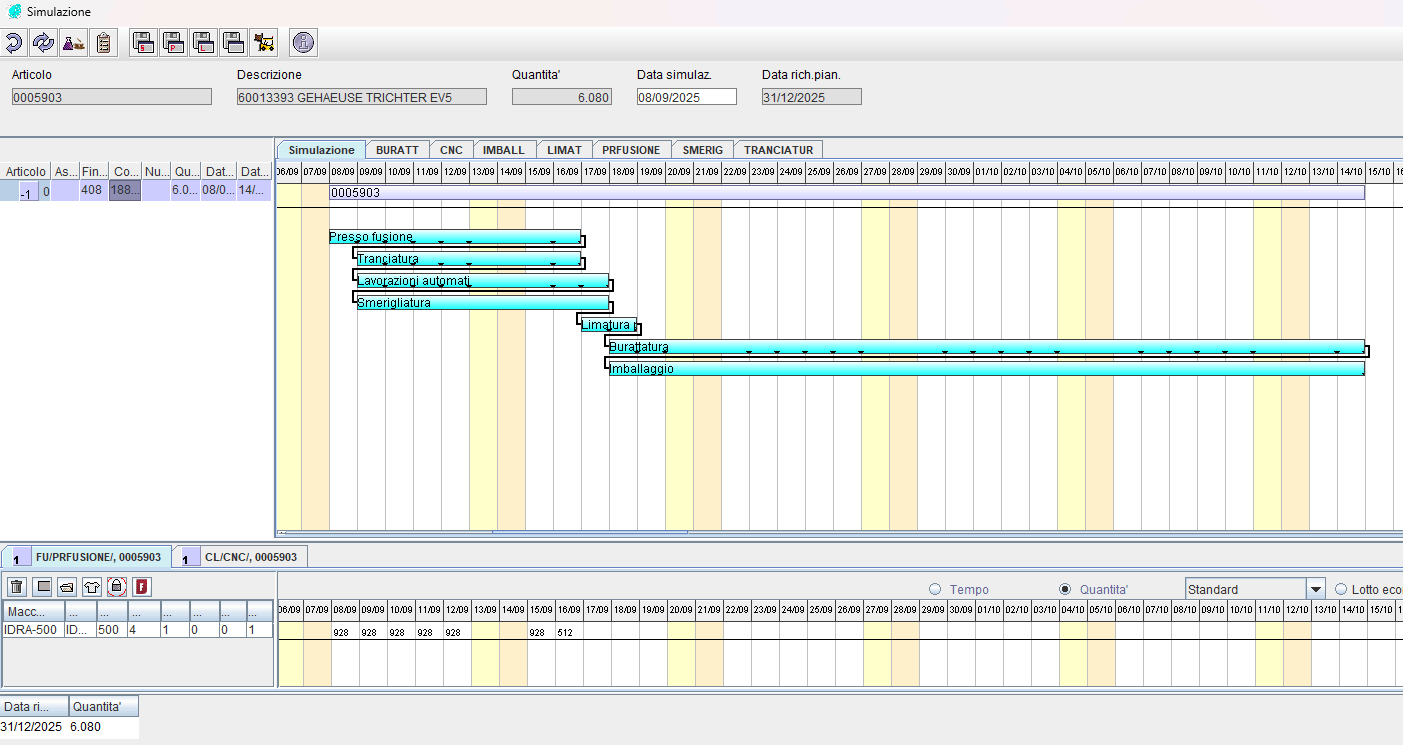The height and width of the screenshot is (745, 1403).
Task: Open the TRANCIATUR tab
Action: point(778,150)
